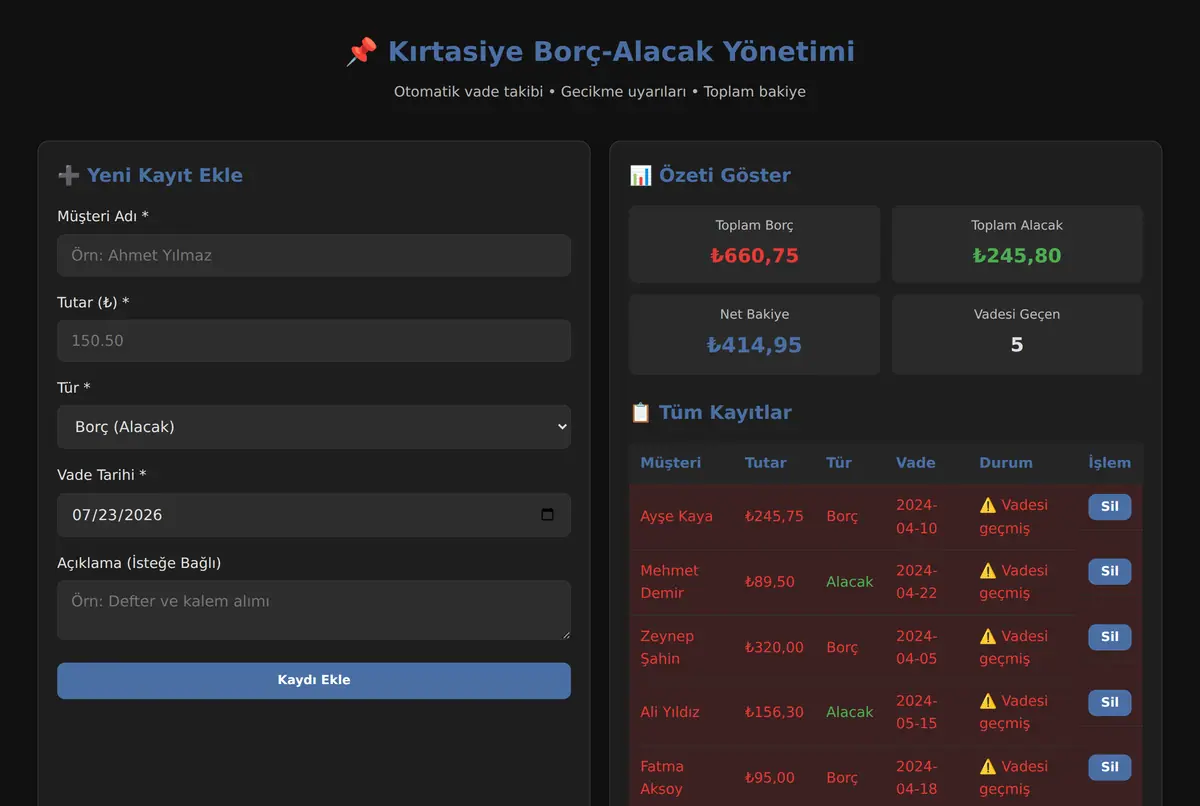Click the Müşteri column header

(671, 463)
